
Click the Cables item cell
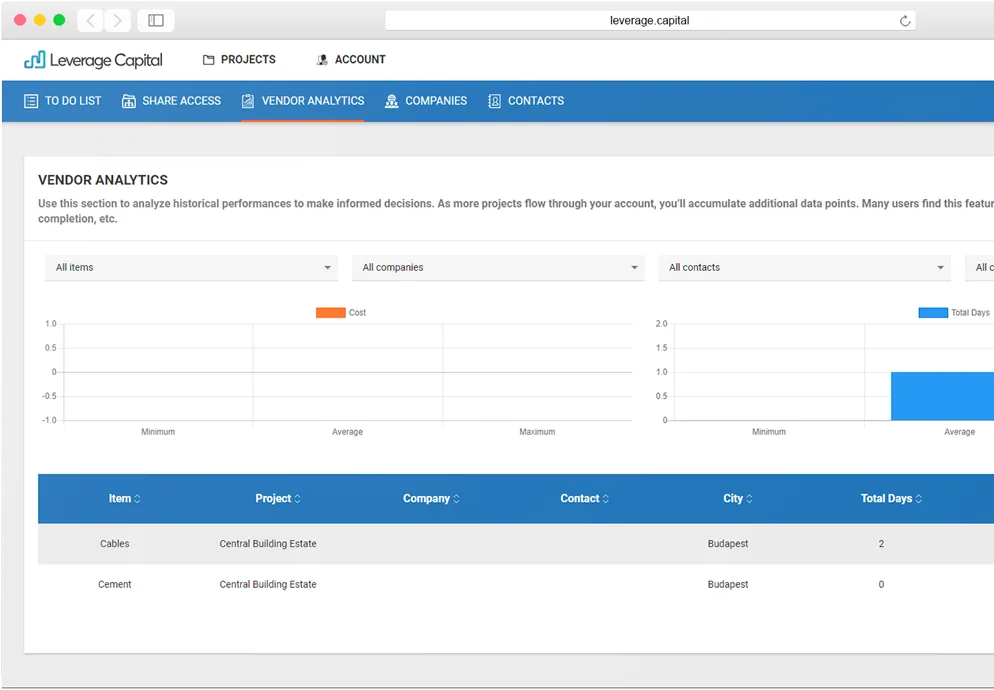[x=115, y=544]
